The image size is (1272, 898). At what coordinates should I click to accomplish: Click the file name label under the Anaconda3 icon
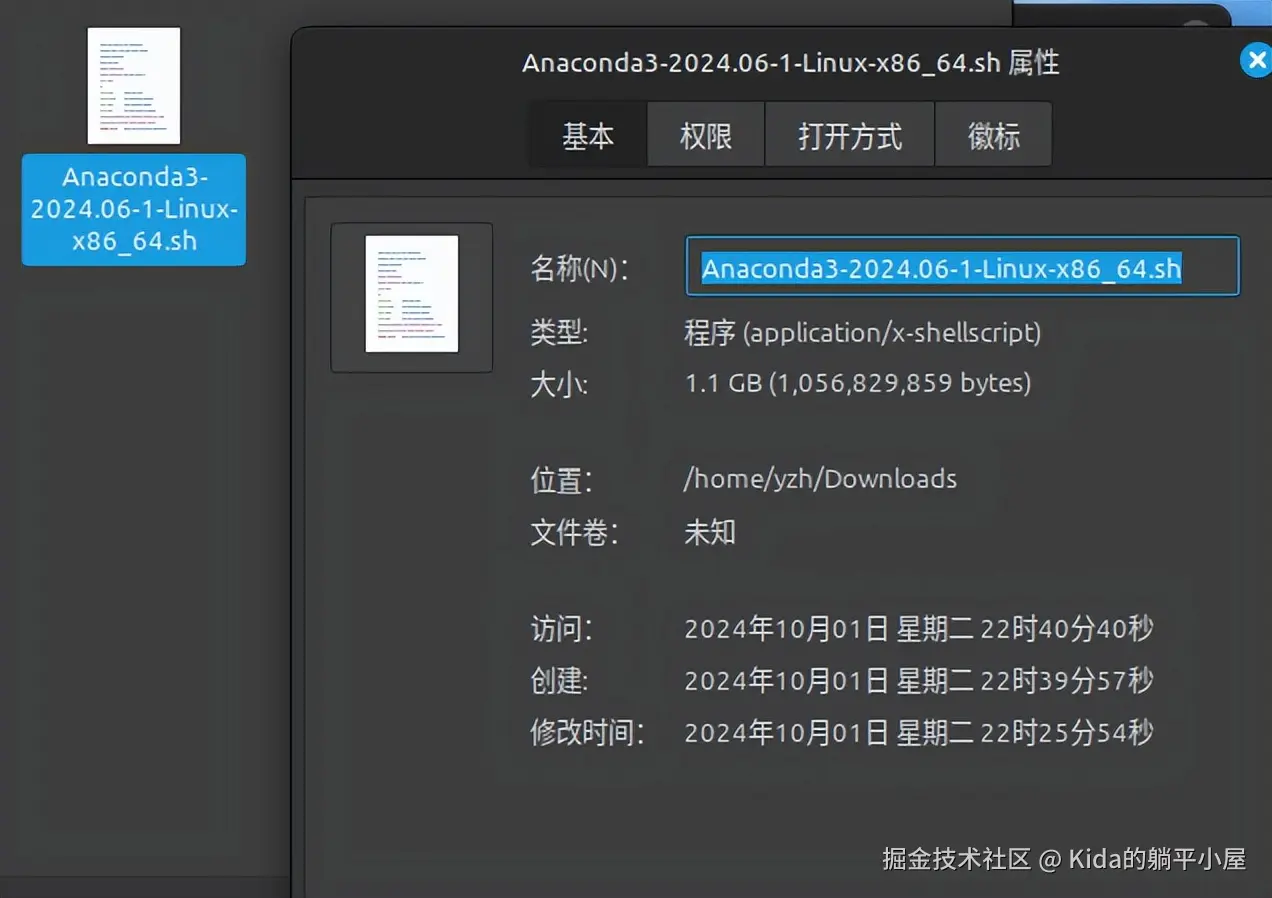(134, 209)
